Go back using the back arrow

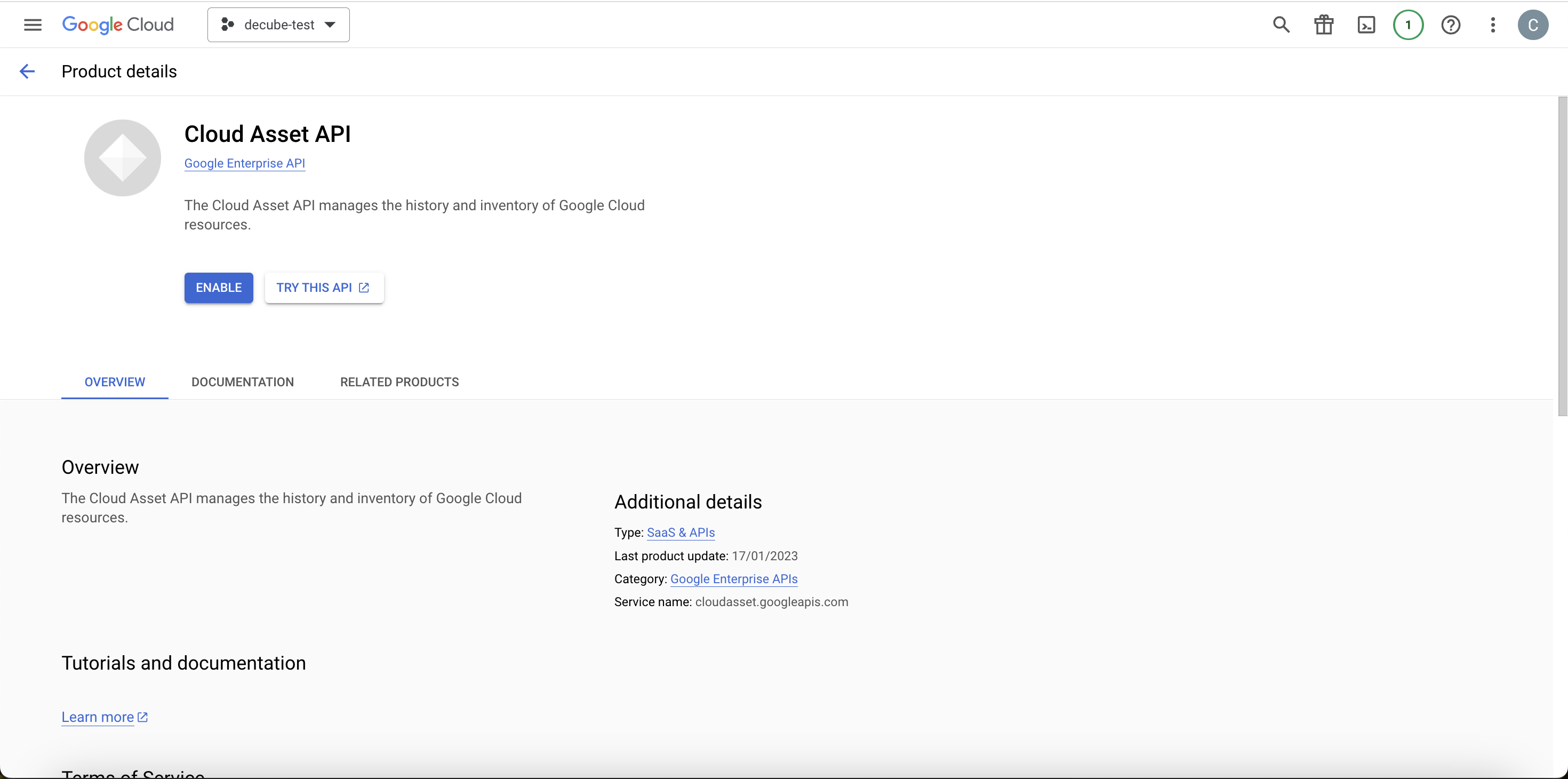(27, 71)
